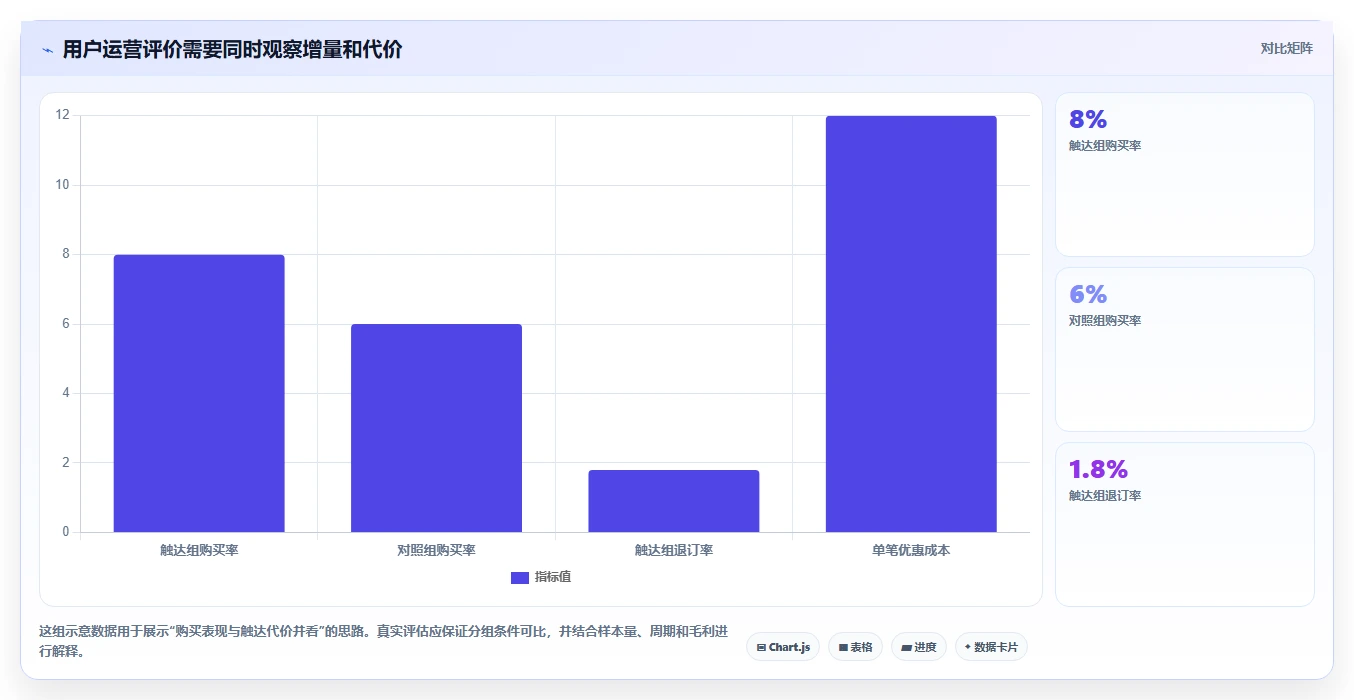This screenshot has width=1354, height=700.
Task: Click the title 用户运营评价需要同时观察增量和代价
Action: (x=232, y=50)
